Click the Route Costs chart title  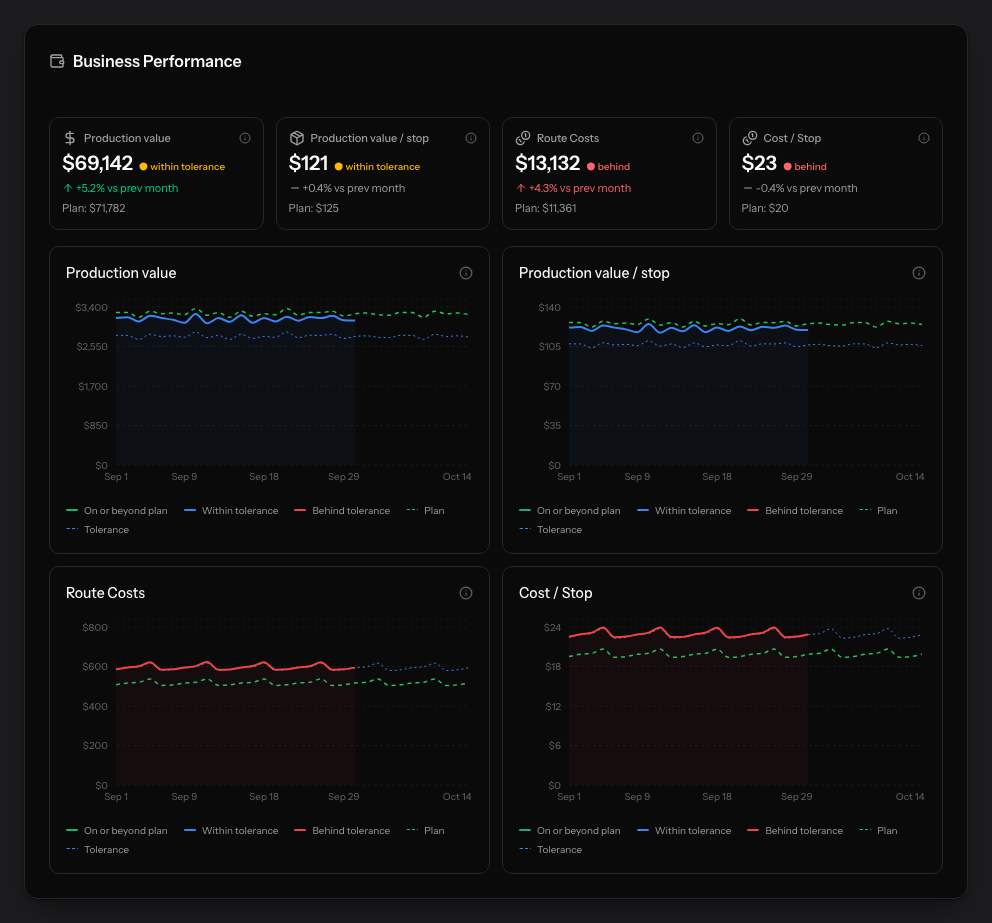pos(106,593)
